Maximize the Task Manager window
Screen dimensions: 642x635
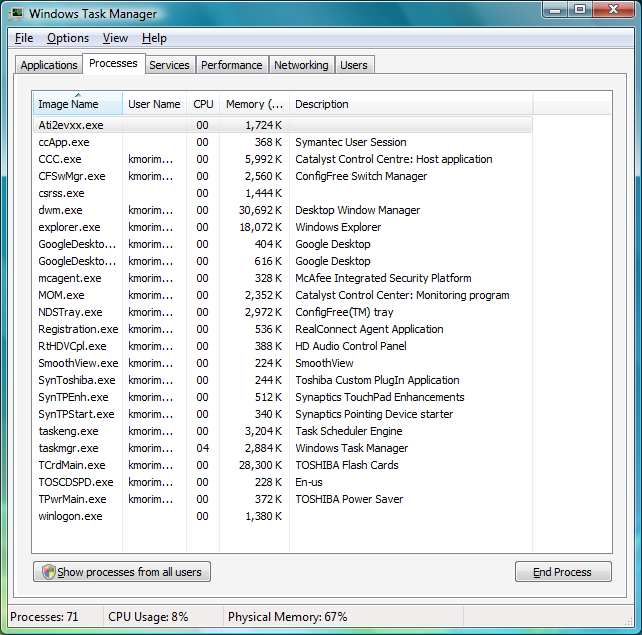(x=580, y=9)
